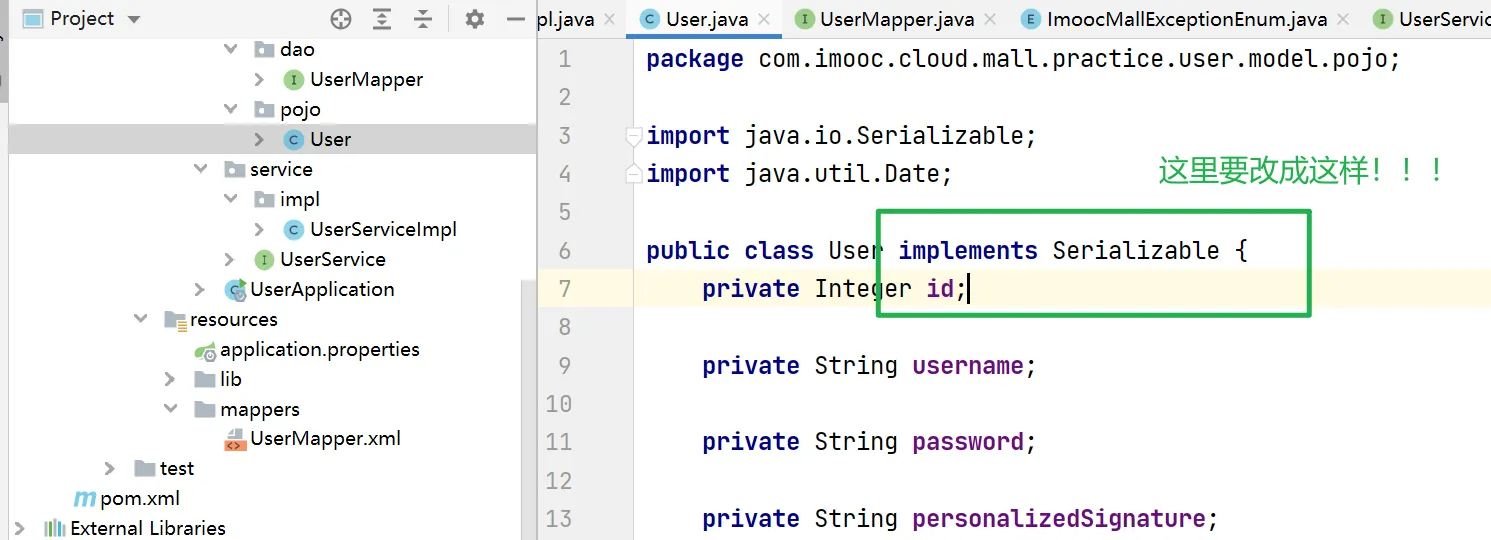Screen dimensions: 1491x540
Task: Hide the Project tool window
Action: click(x=516, y=19)
